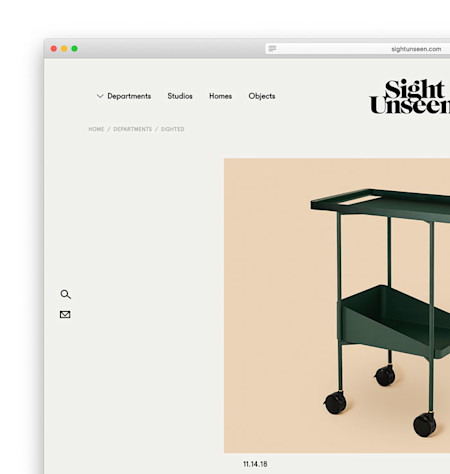Close the browser window with red button

tap(54, 49)
